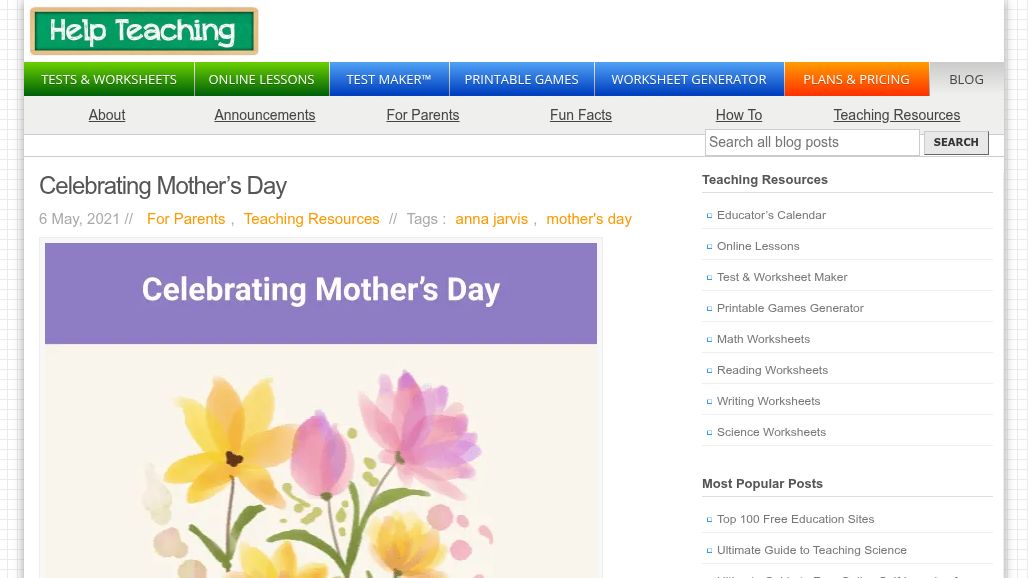Click the blog search input field
This screenshot has width=1028, height=578.
point(811,142)
